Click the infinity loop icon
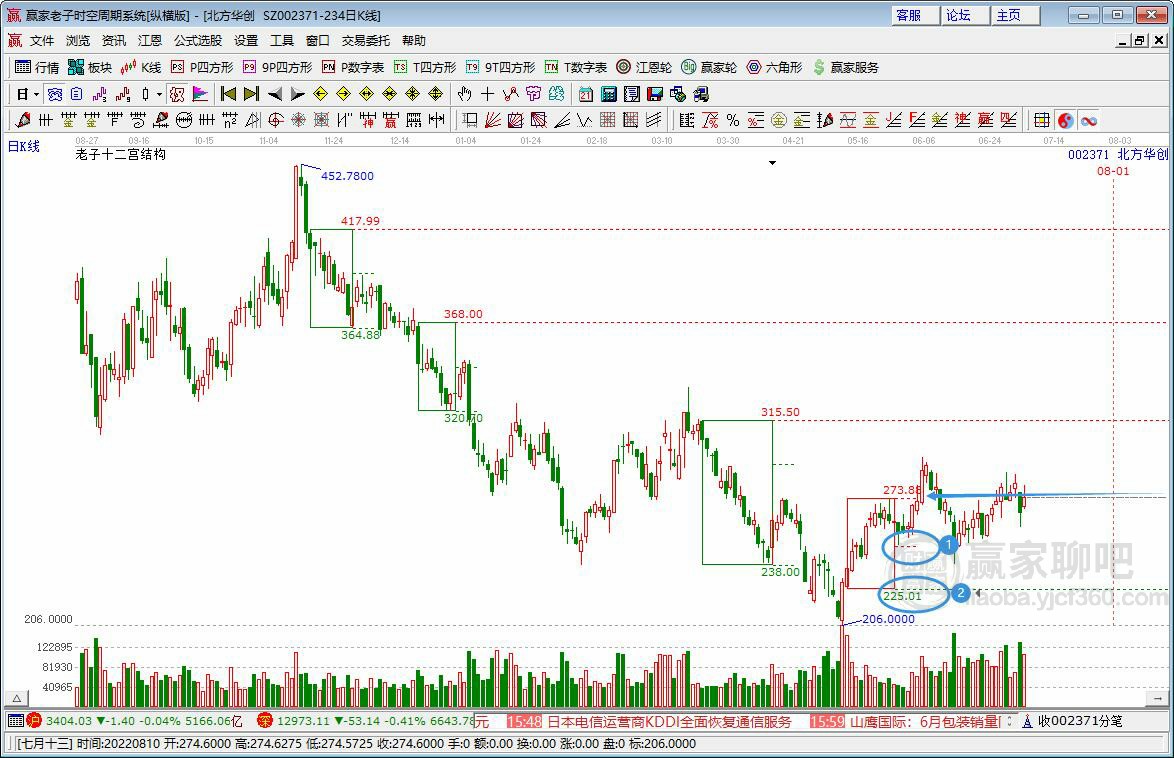 click(x=1089, y=120)
